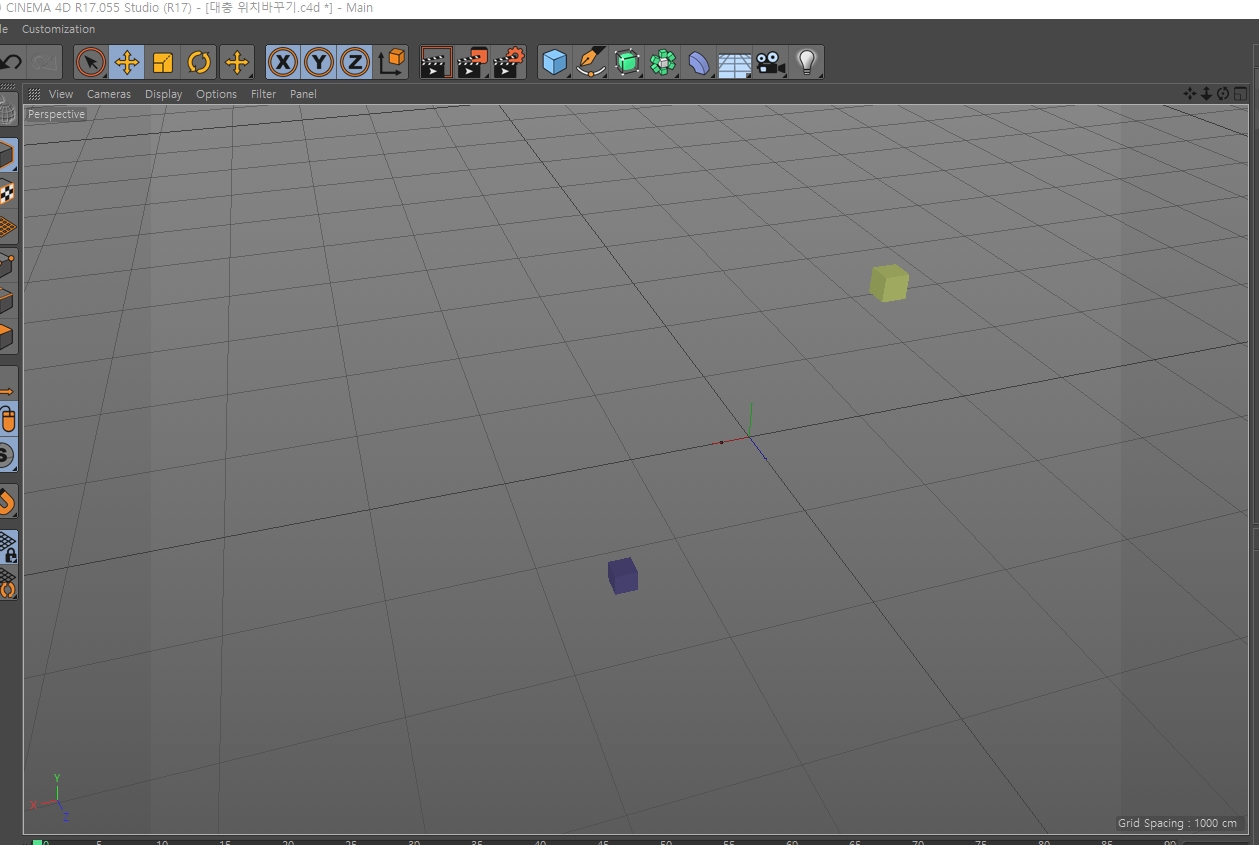Viewport: 1259px width, 845px height.
Task: Render the active view
Action: click(x=436, y=63)
